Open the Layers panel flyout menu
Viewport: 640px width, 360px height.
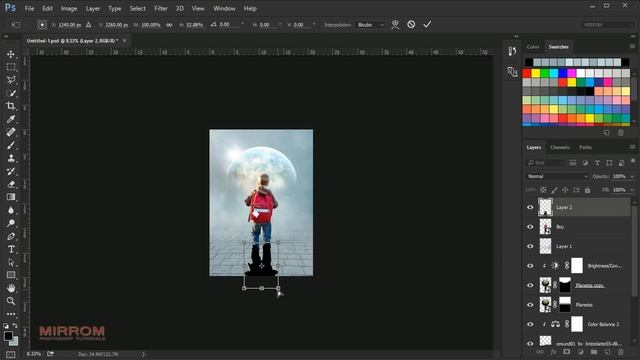click(632, 147)
